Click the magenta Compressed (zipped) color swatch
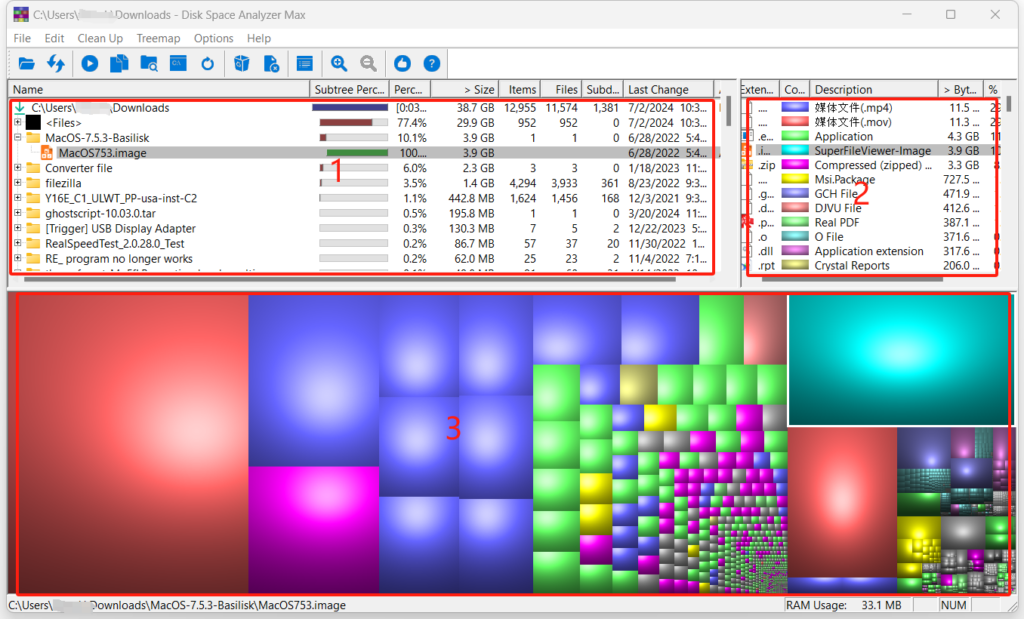 point(795,165)
